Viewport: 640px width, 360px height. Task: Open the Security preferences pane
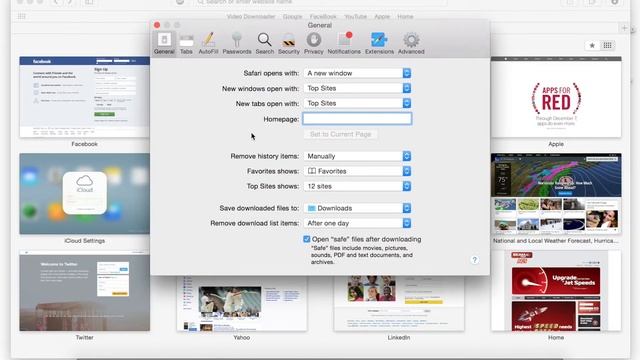tap(289, 43)
